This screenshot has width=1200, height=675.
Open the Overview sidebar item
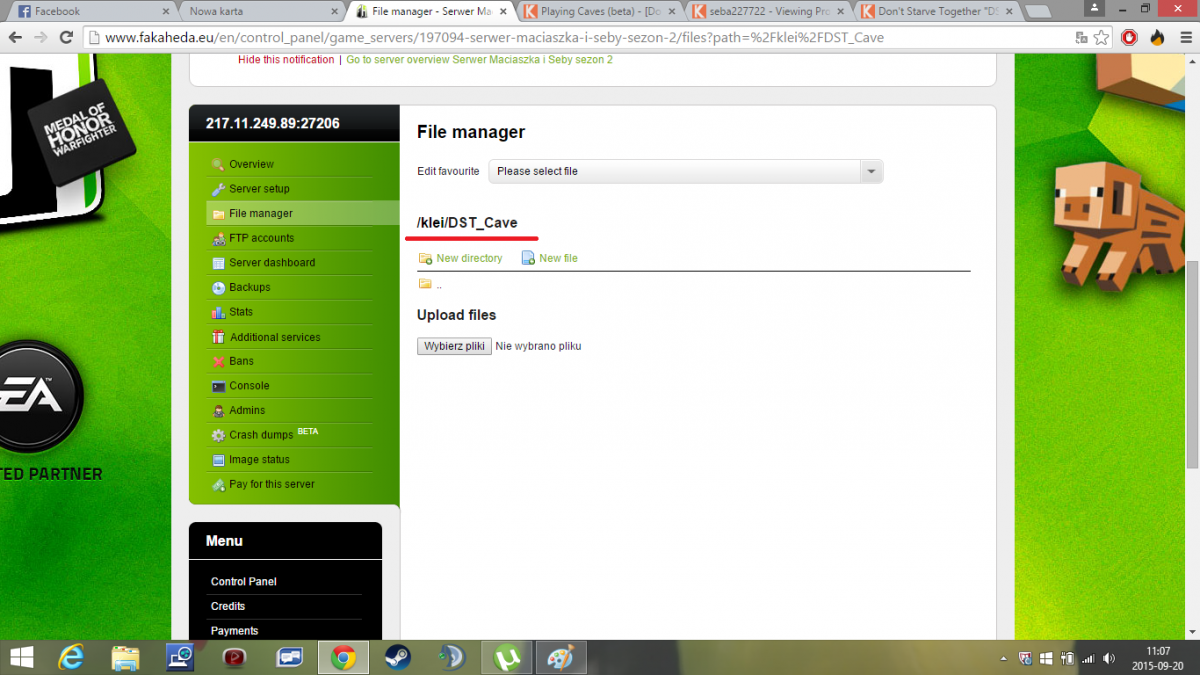click(251, 164)
